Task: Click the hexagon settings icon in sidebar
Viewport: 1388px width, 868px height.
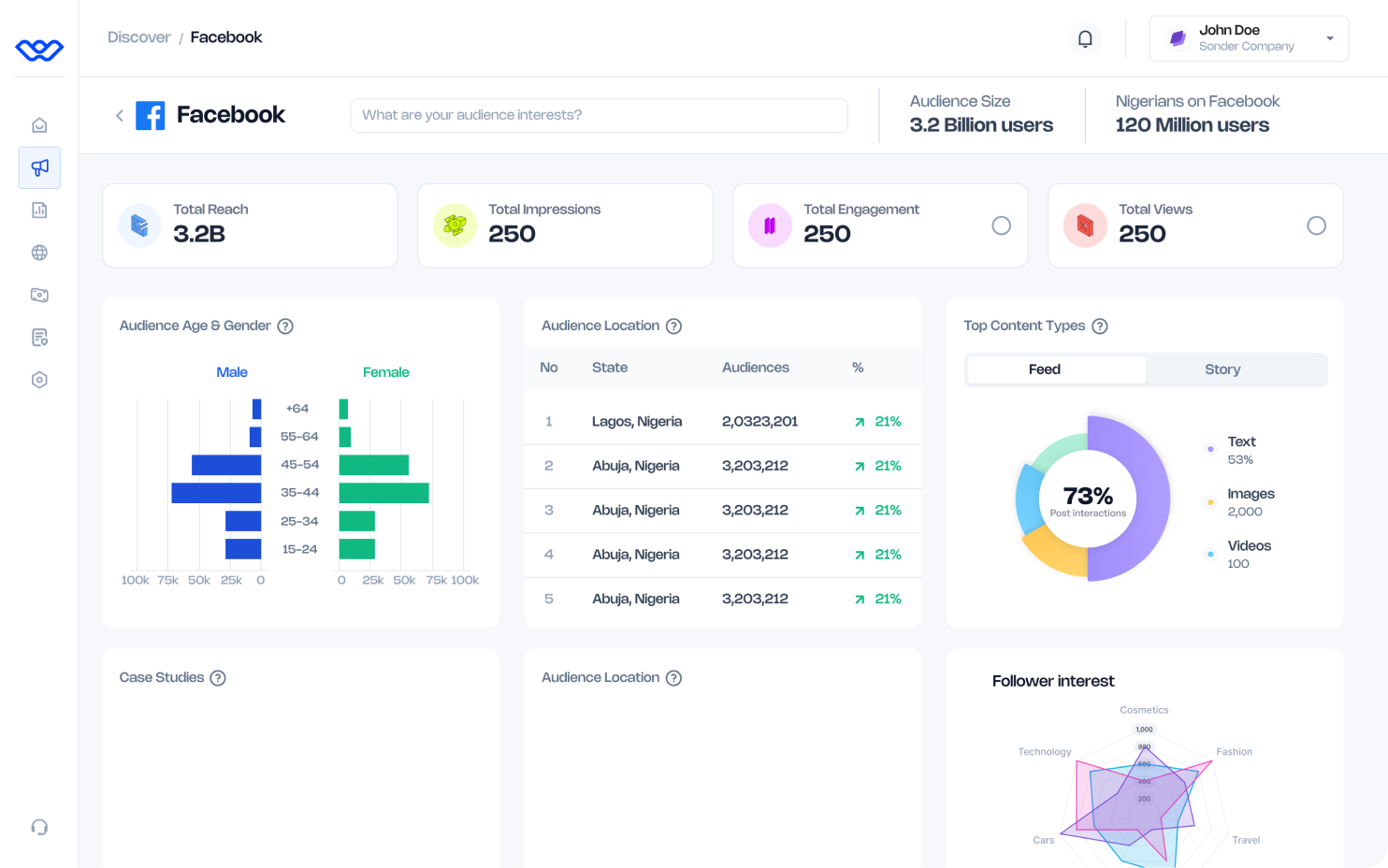Action: click(x=39, y=380)
